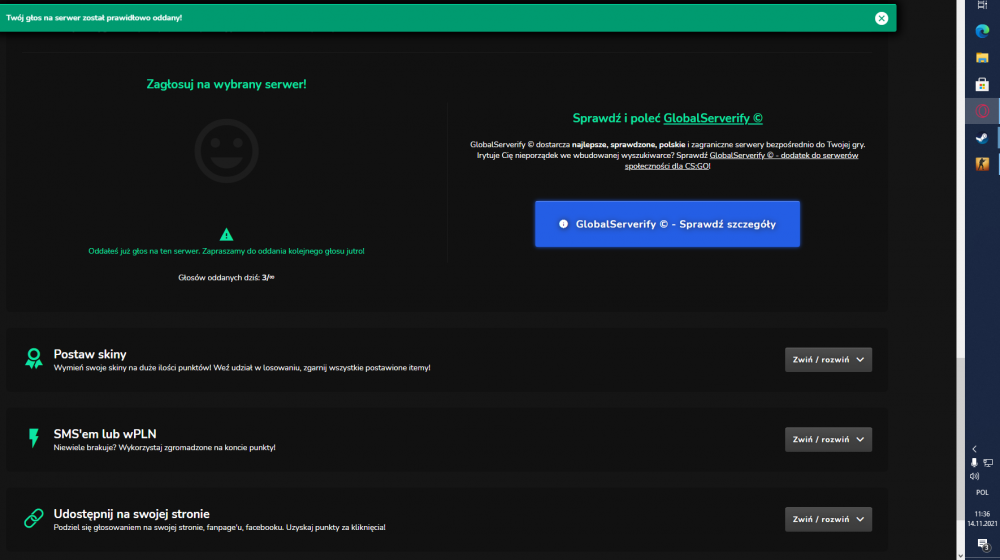
Task: Click the Zagłosuj na wybrany serwer! heading
Action: pyautogui.click(x=226, y=84)
